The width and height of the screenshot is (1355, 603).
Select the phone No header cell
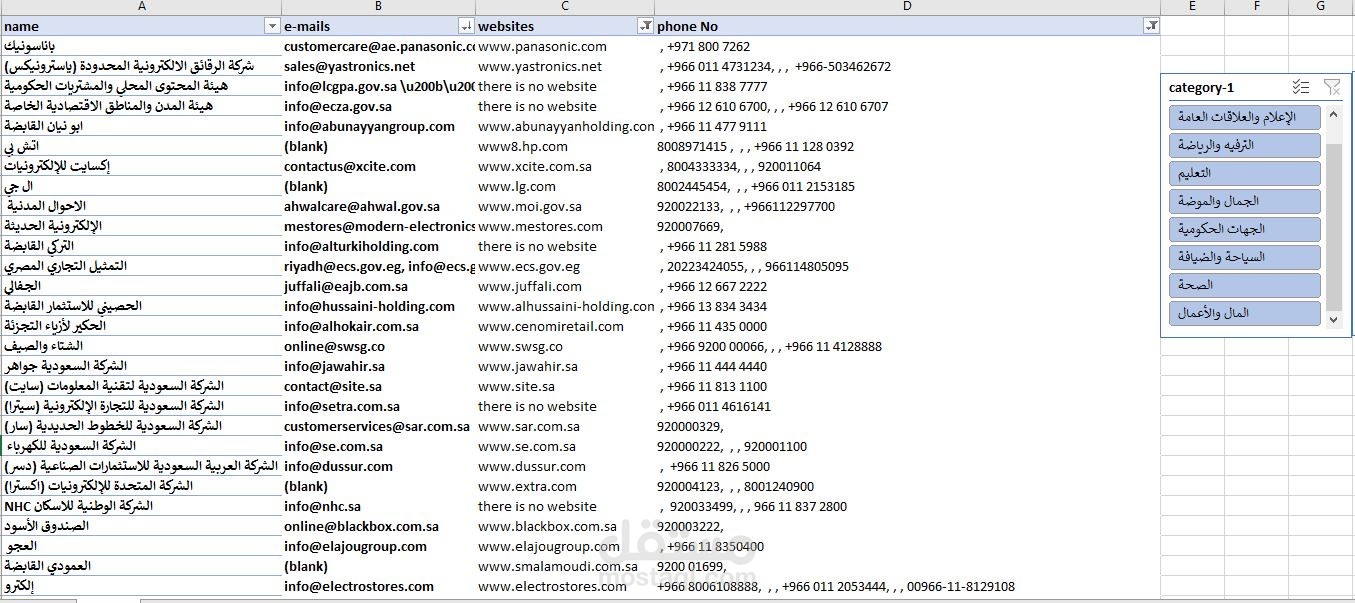tap(907, 26)
